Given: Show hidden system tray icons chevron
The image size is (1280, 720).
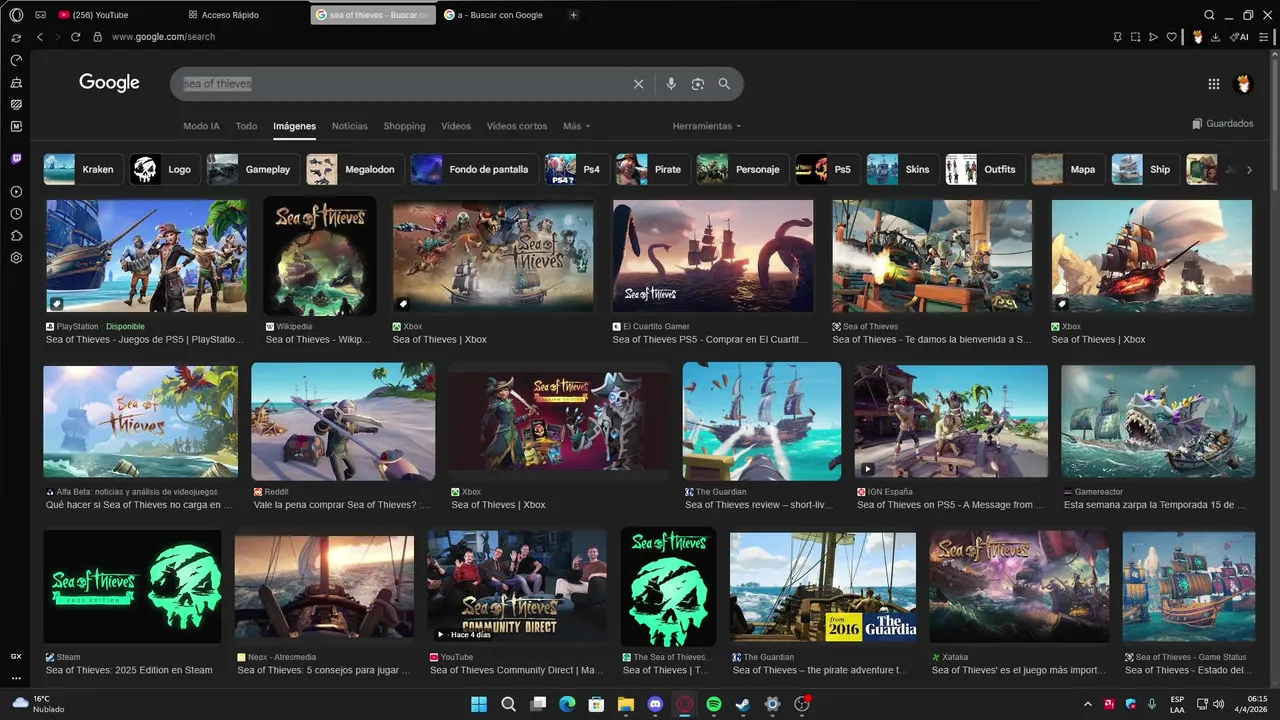Looking at the screenshot, I should point(1087,704).
